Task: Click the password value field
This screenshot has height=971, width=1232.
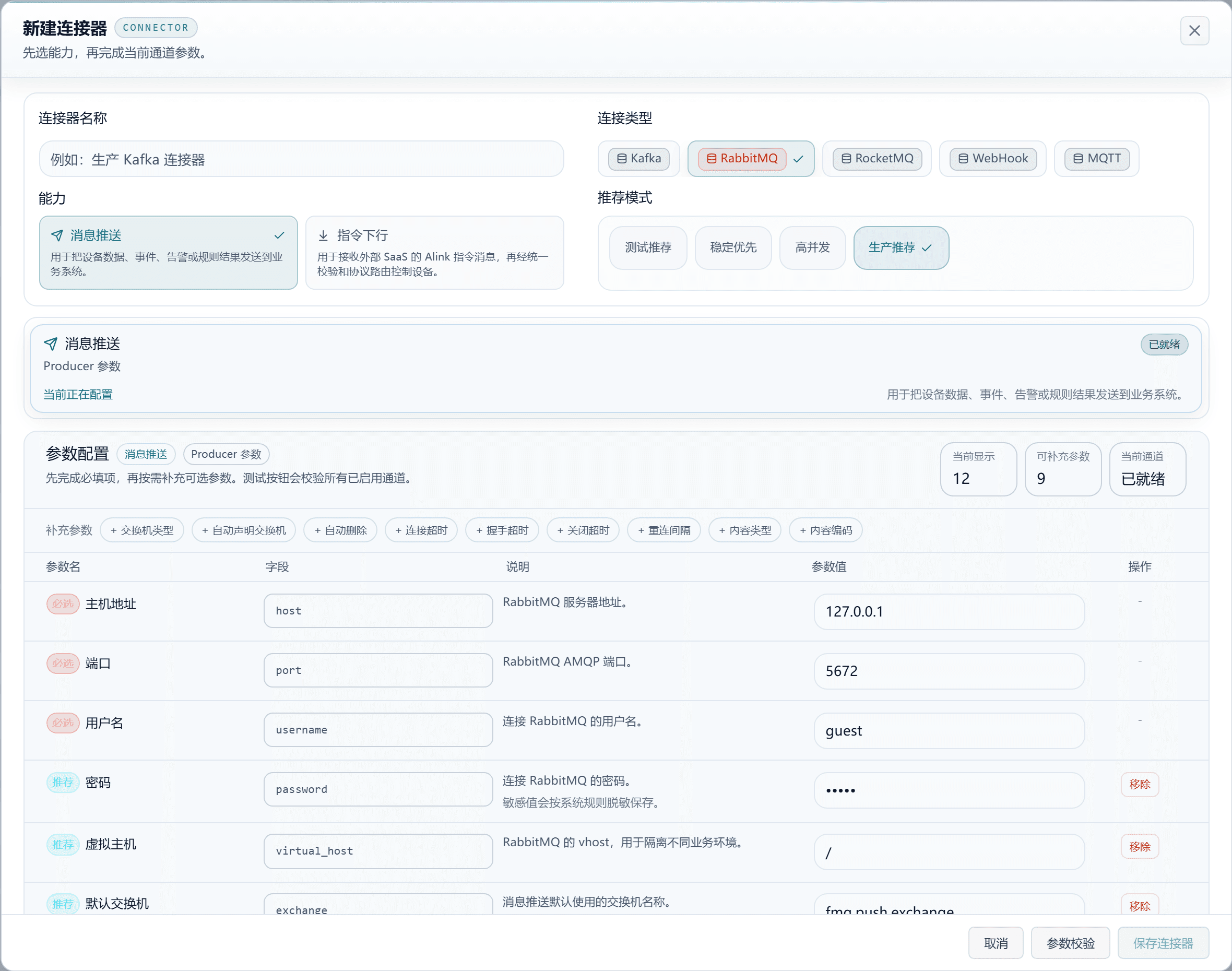Action: click(949, 790)
